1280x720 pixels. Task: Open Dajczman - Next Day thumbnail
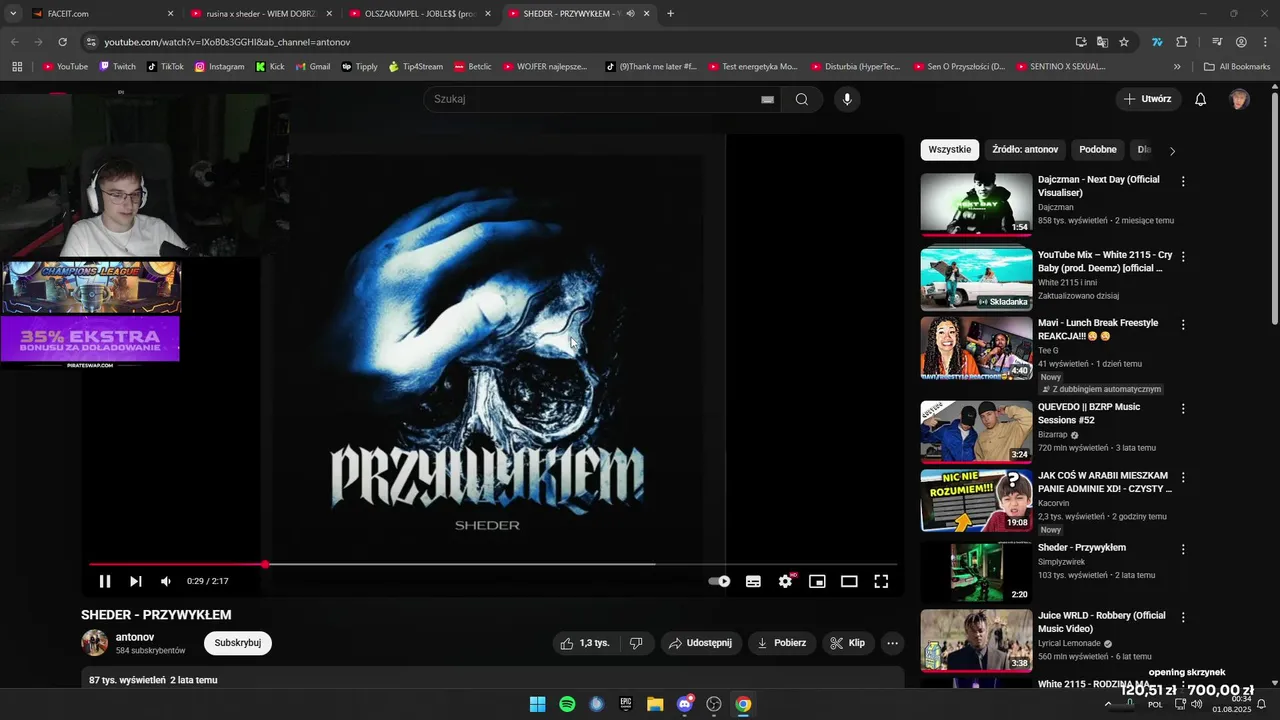pyautogui.click(x=976, y=205)
